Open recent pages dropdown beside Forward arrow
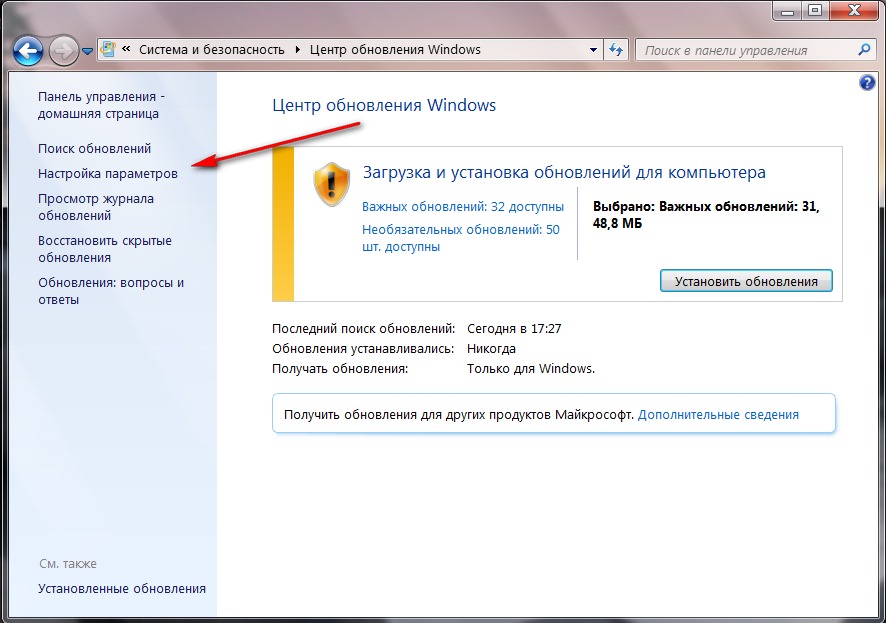 pyautogui.click(x=87, y=51)
